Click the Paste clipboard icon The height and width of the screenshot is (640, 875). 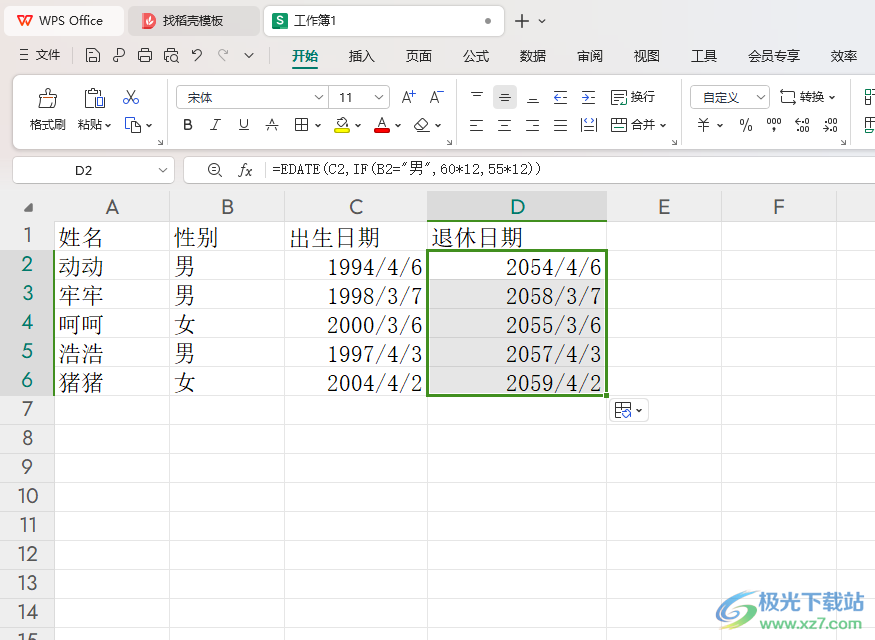click(x=94, y=98)
